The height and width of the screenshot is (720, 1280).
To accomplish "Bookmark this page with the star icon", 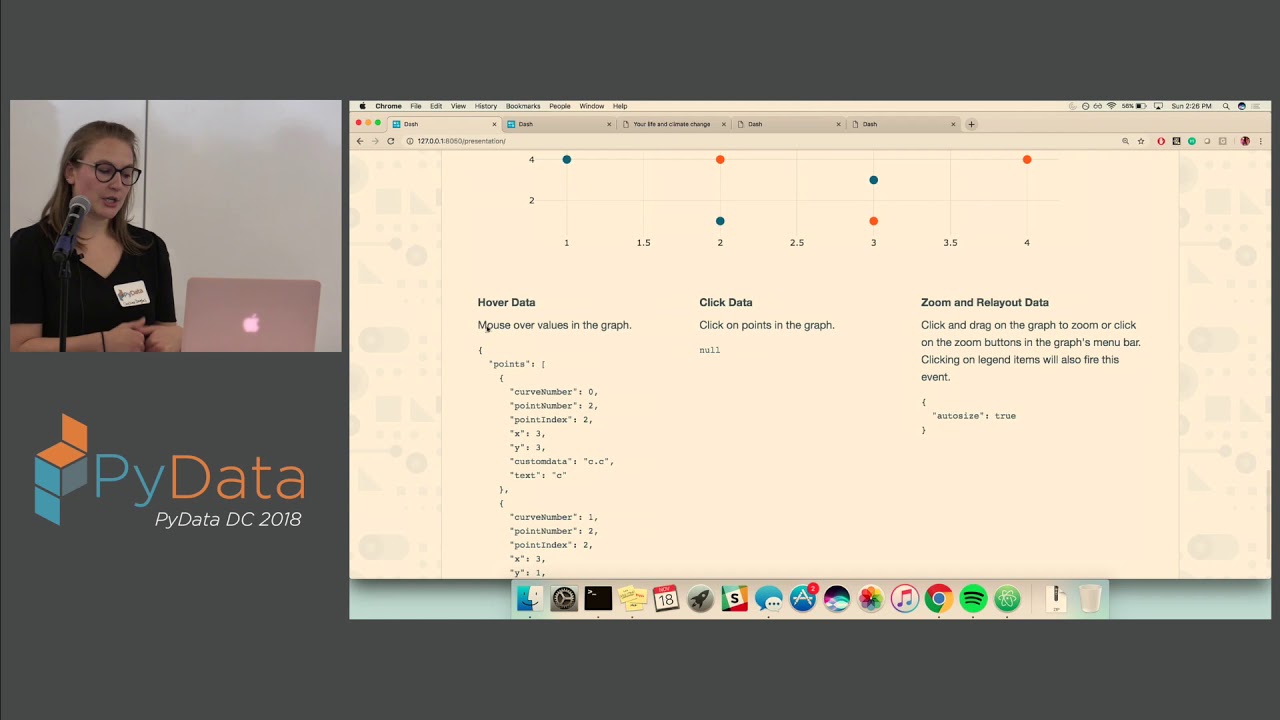I will point(1141,141).
